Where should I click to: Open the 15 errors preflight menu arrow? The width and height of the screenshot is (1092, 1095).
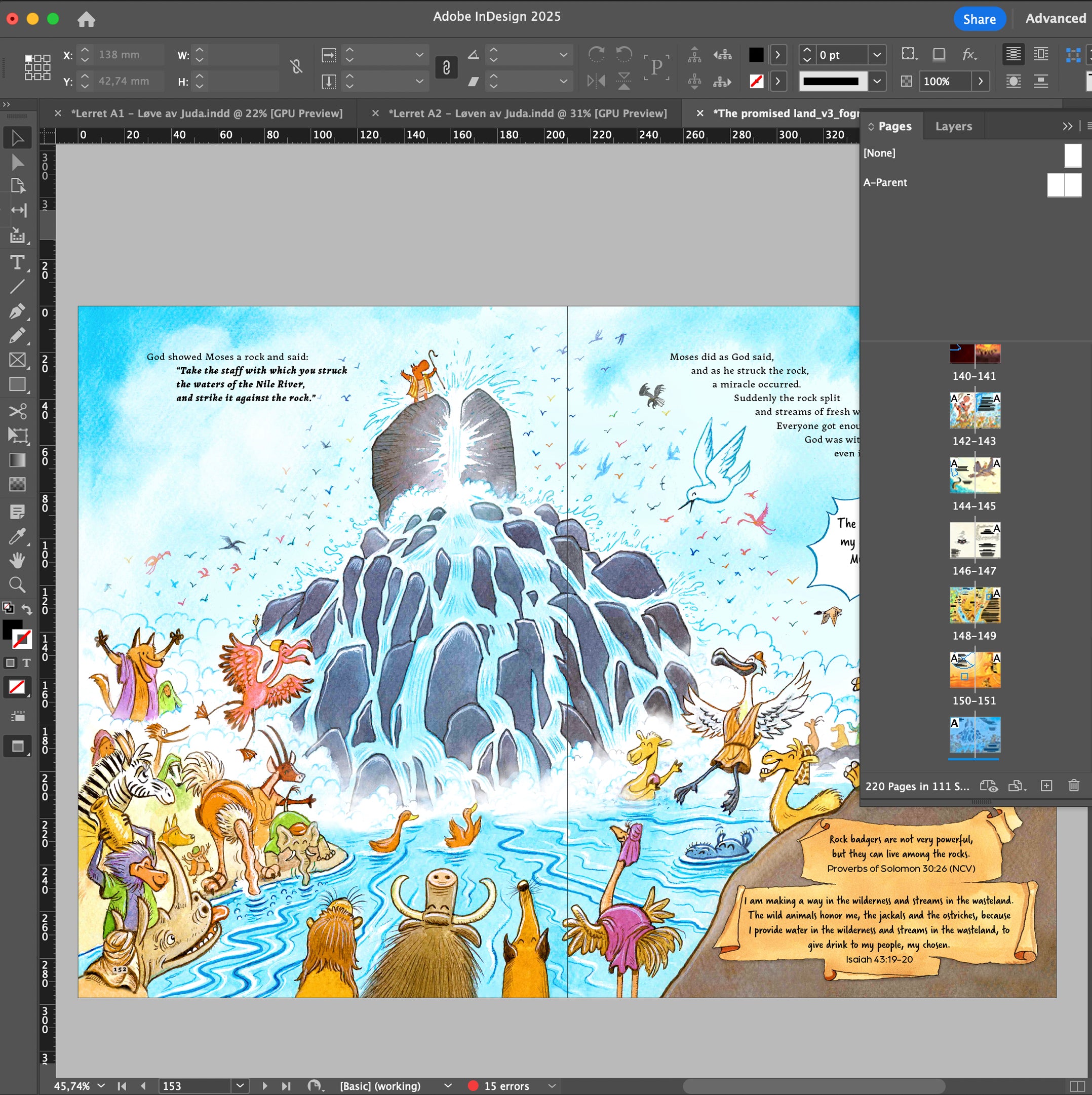552,1086
